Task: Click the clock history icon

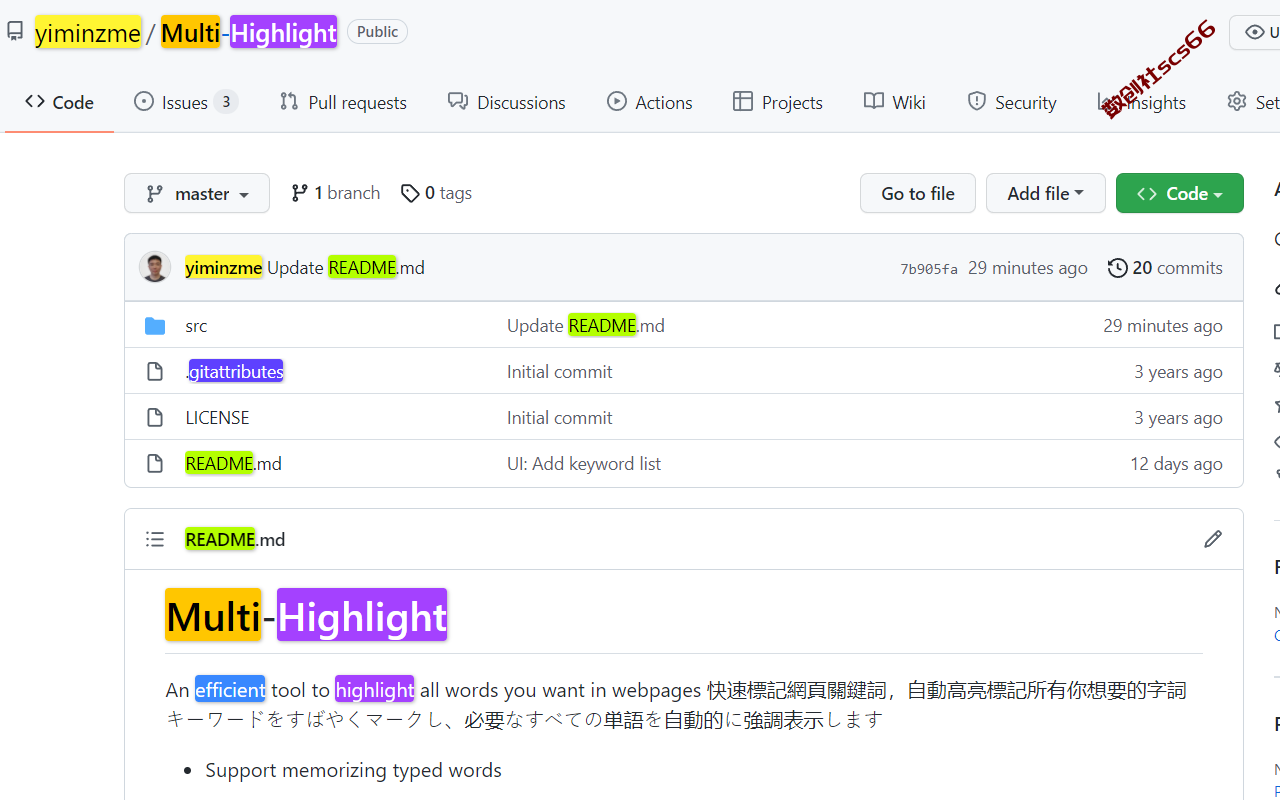Action: 1118,267
